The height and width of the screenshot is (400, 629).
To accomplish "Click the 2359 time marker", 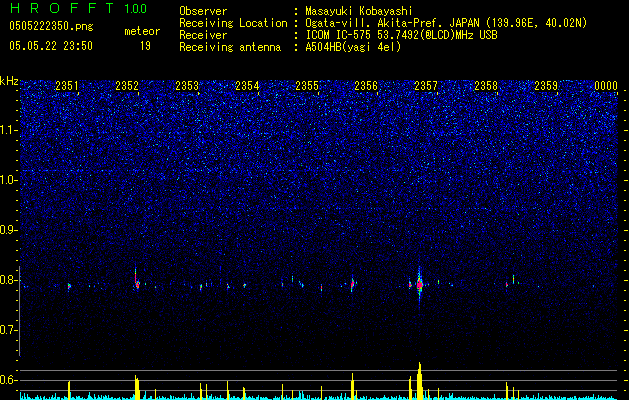I will point(546,86).
